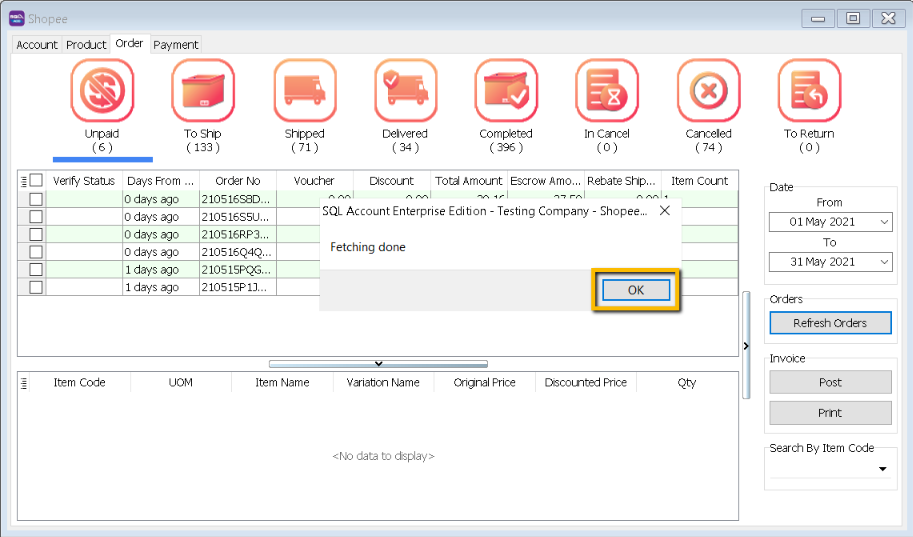
Task: View the Delivered orders icon
Action: (x=405, y=91)
